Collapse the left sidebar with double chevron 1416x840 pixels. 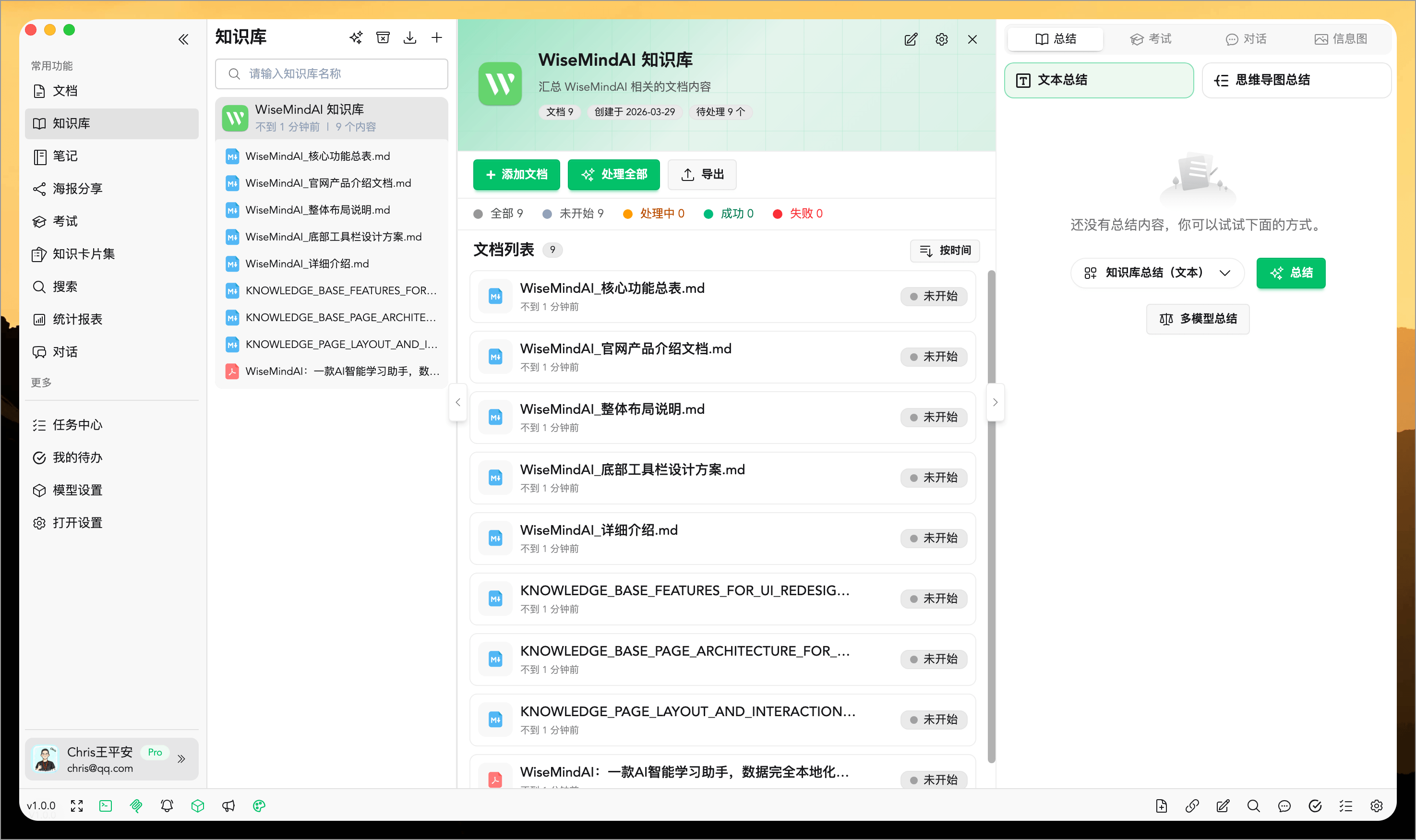183,39
